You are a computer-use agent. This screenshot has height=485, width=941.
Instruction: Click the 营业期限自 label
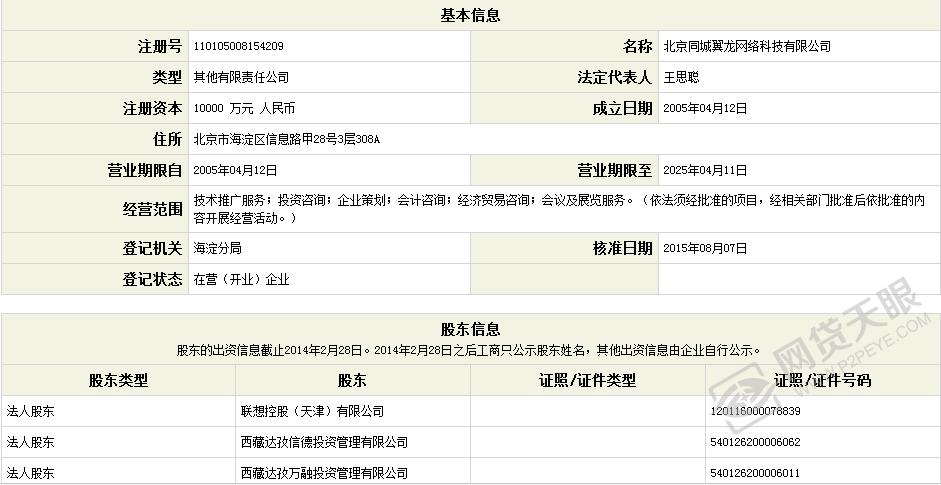click(x=145, y=170)
